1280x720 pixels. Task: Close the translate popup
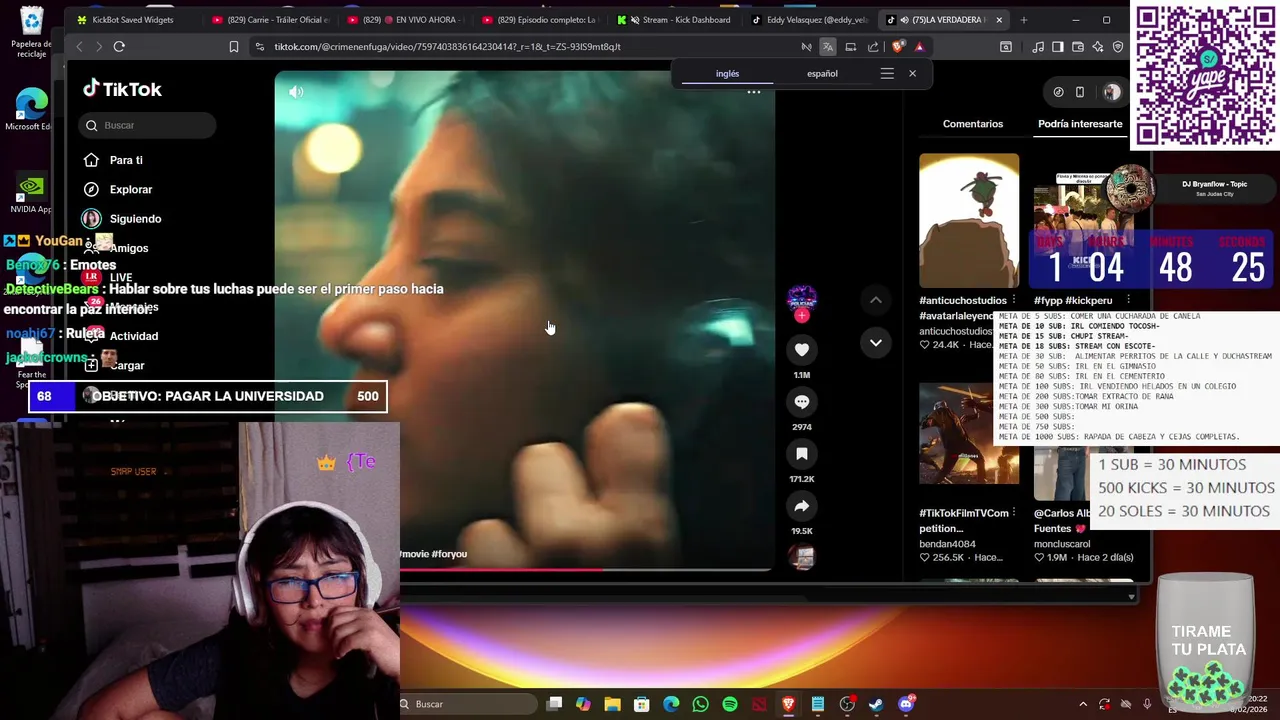pos(912,74)
